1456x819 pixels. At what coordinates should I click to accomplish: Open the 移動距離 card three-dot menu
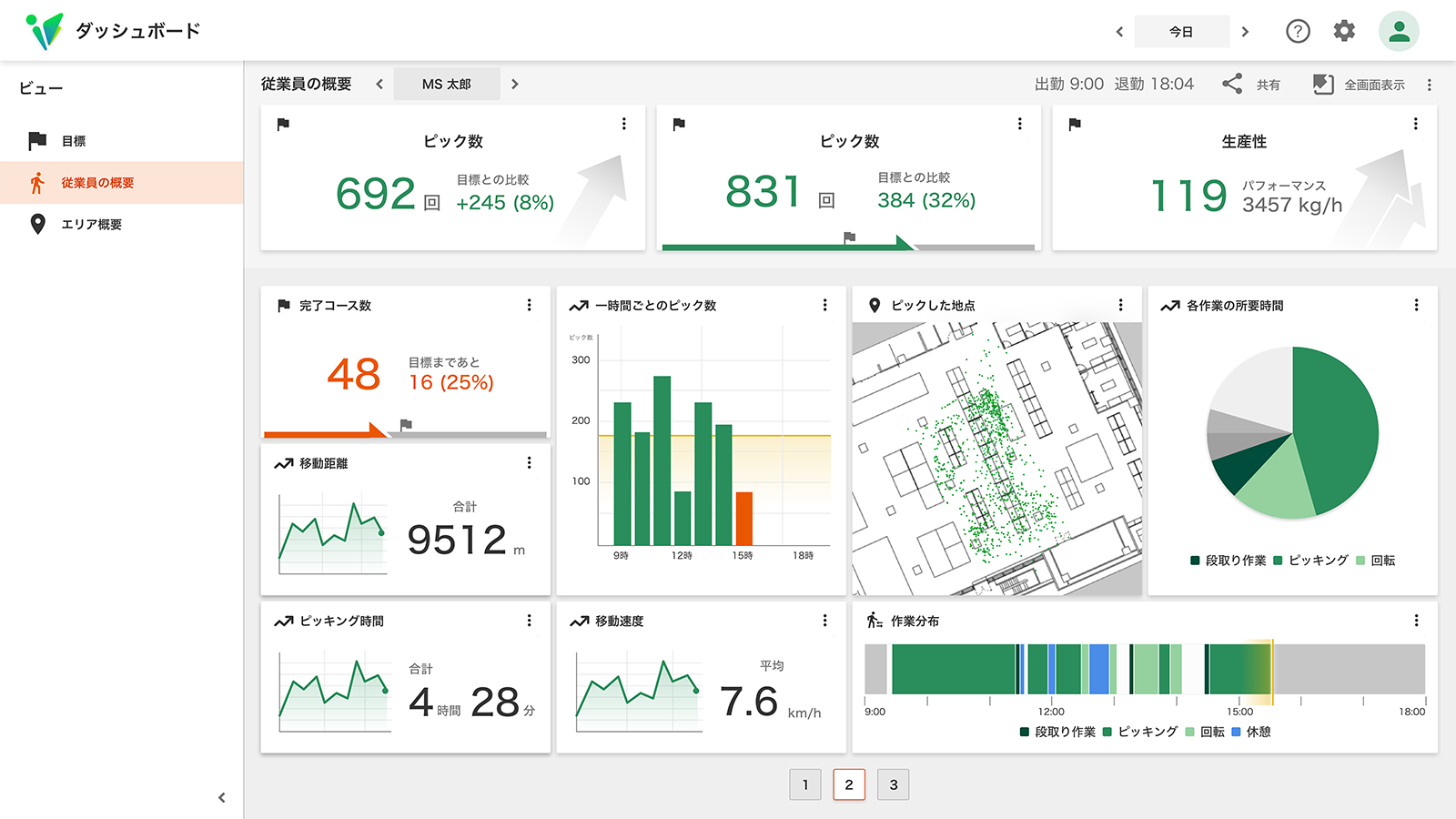[529, 463]
